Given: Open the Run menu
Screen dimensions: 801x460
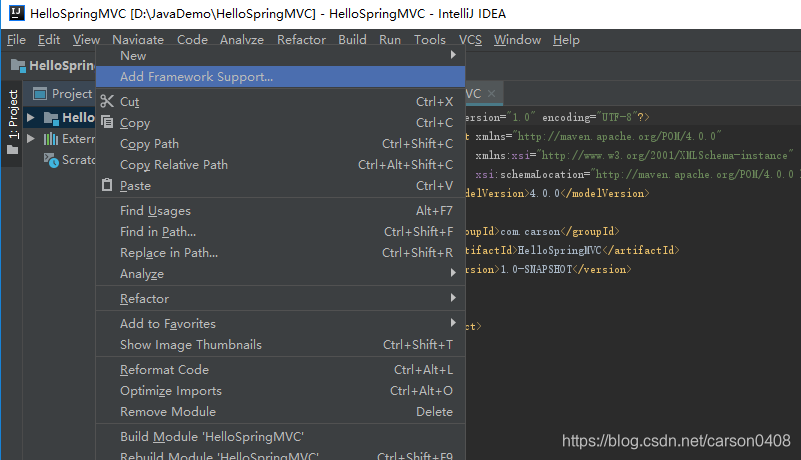Looking at the screenshot, I should pyautogui.click(x=390, y=39).
